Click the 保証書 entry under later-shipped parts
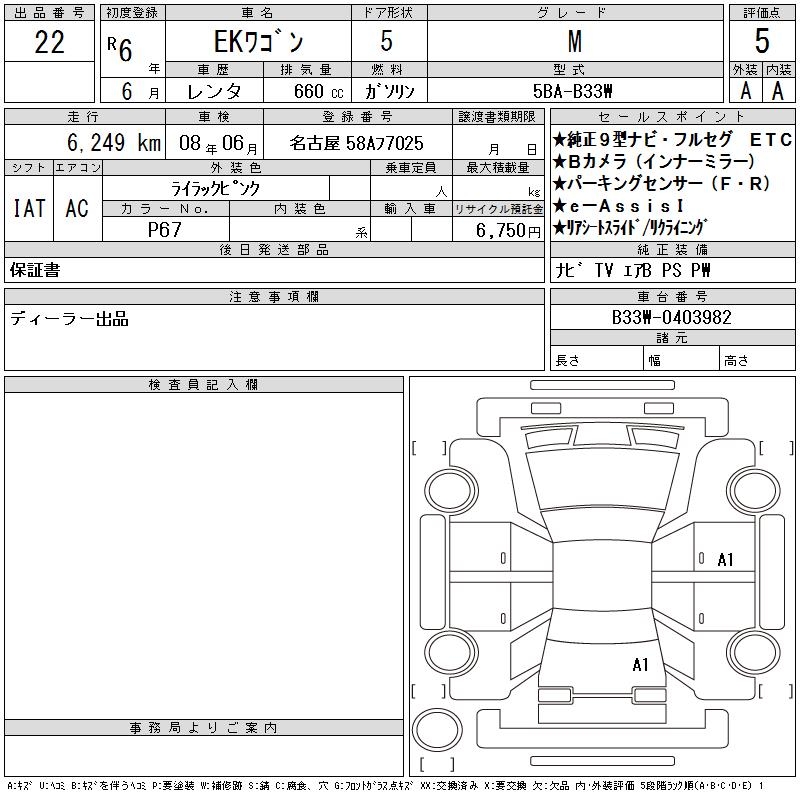Viewport: 800px width, 800px height. [35, 270]
